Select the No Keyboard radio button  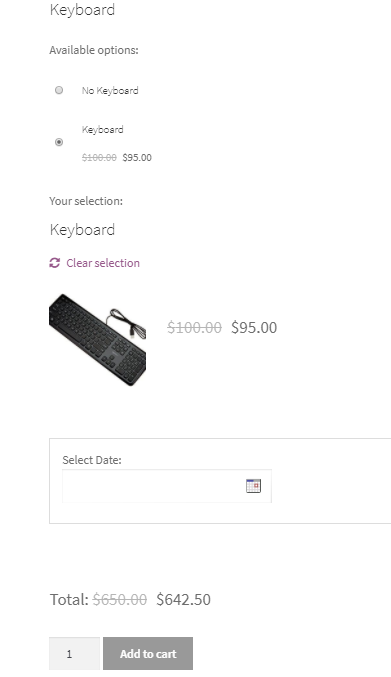(59, 90)
